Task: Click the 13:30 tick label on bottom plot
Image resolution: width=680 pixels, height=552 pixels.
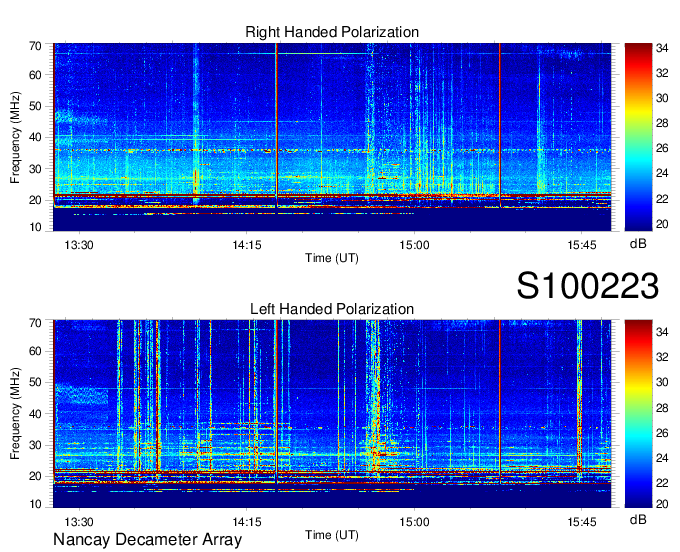Action: click(x=79, y=522)
